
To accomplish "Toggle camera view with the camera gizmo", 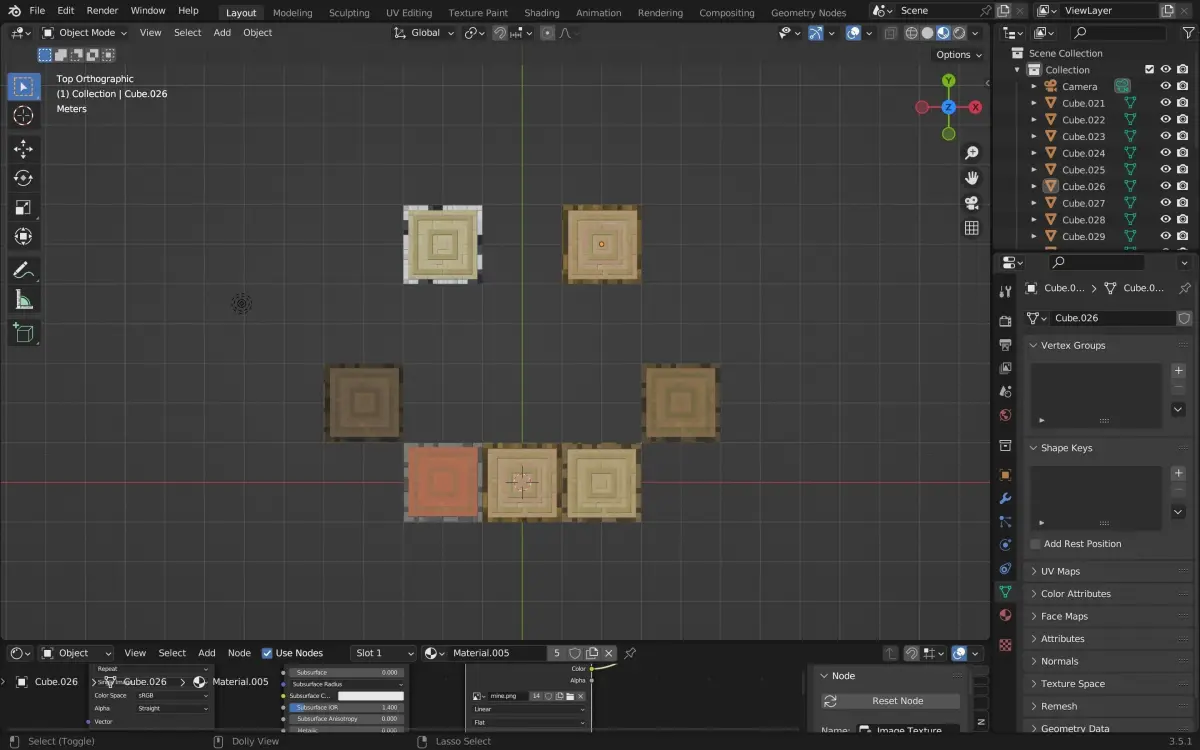I will point(971,203).
